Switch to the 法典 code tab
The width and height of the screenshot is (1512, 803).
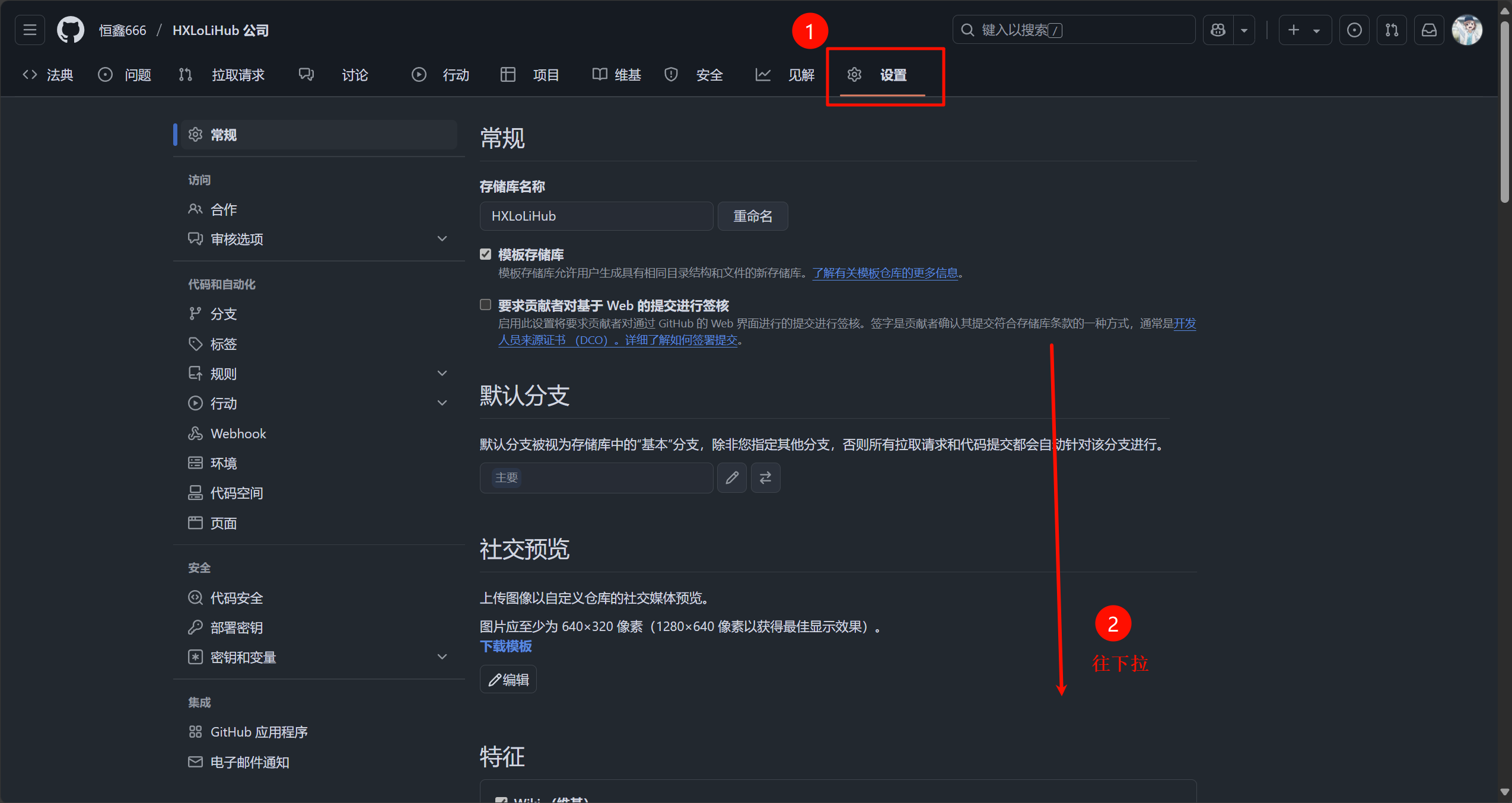point(47,75)
